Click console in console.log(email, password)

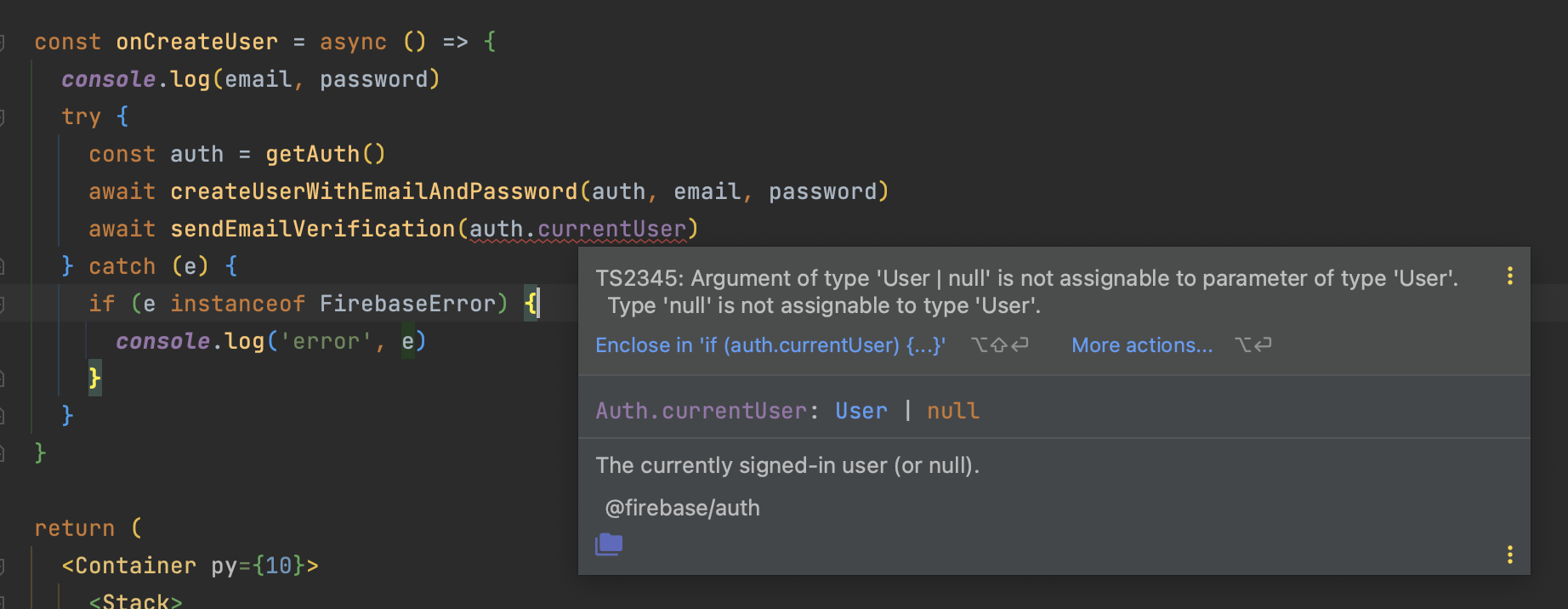(108, 79)
